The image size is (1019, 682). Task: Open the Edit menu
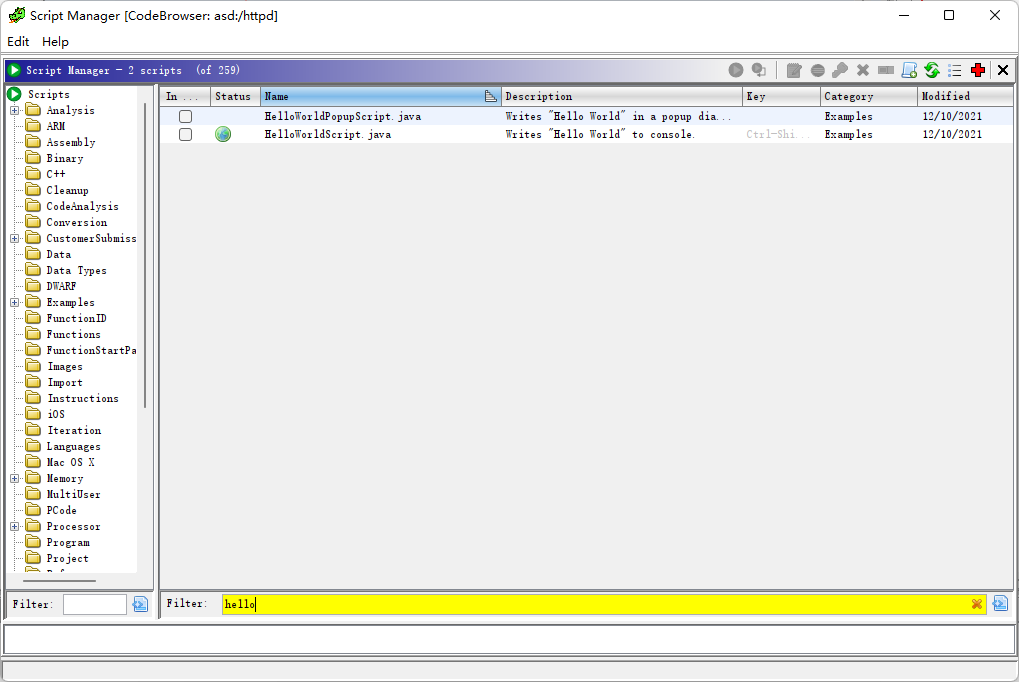18,42
